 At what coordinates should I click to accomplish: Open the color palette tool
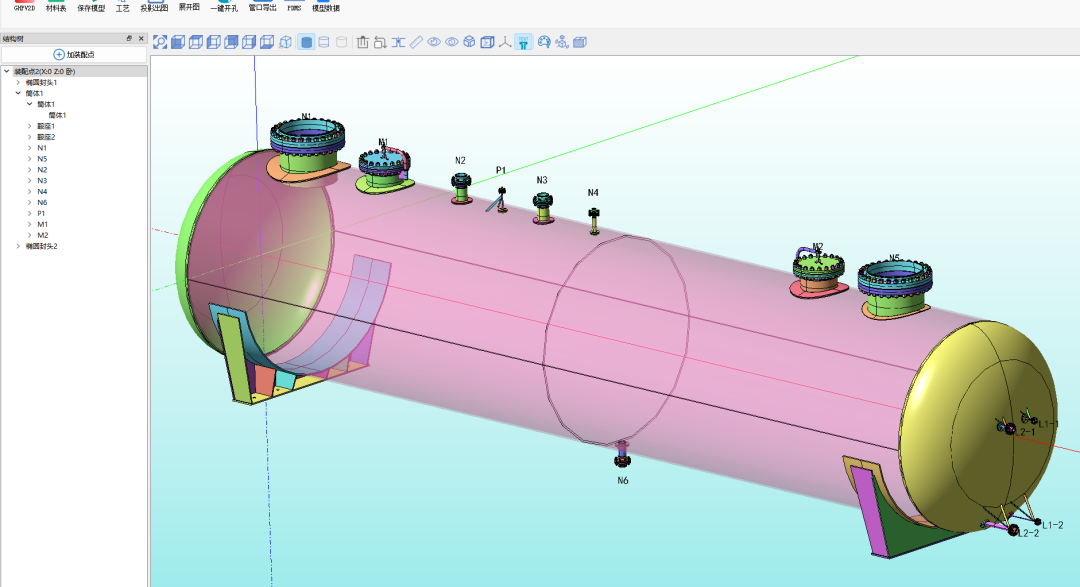click(544, 42)
